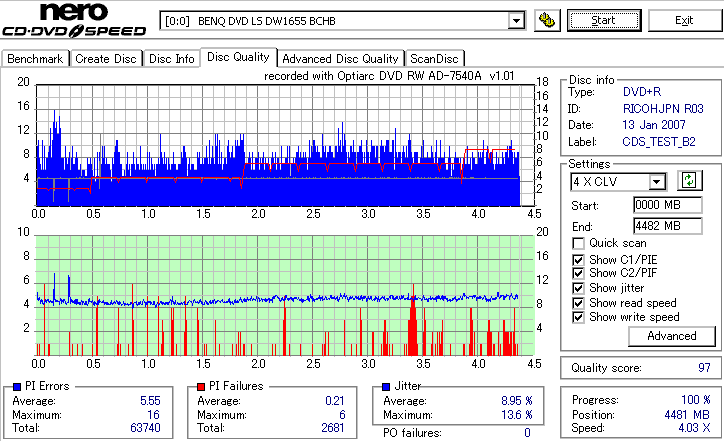
Task: Click the Speed 4.03 X value
Action: pos(694,428)
